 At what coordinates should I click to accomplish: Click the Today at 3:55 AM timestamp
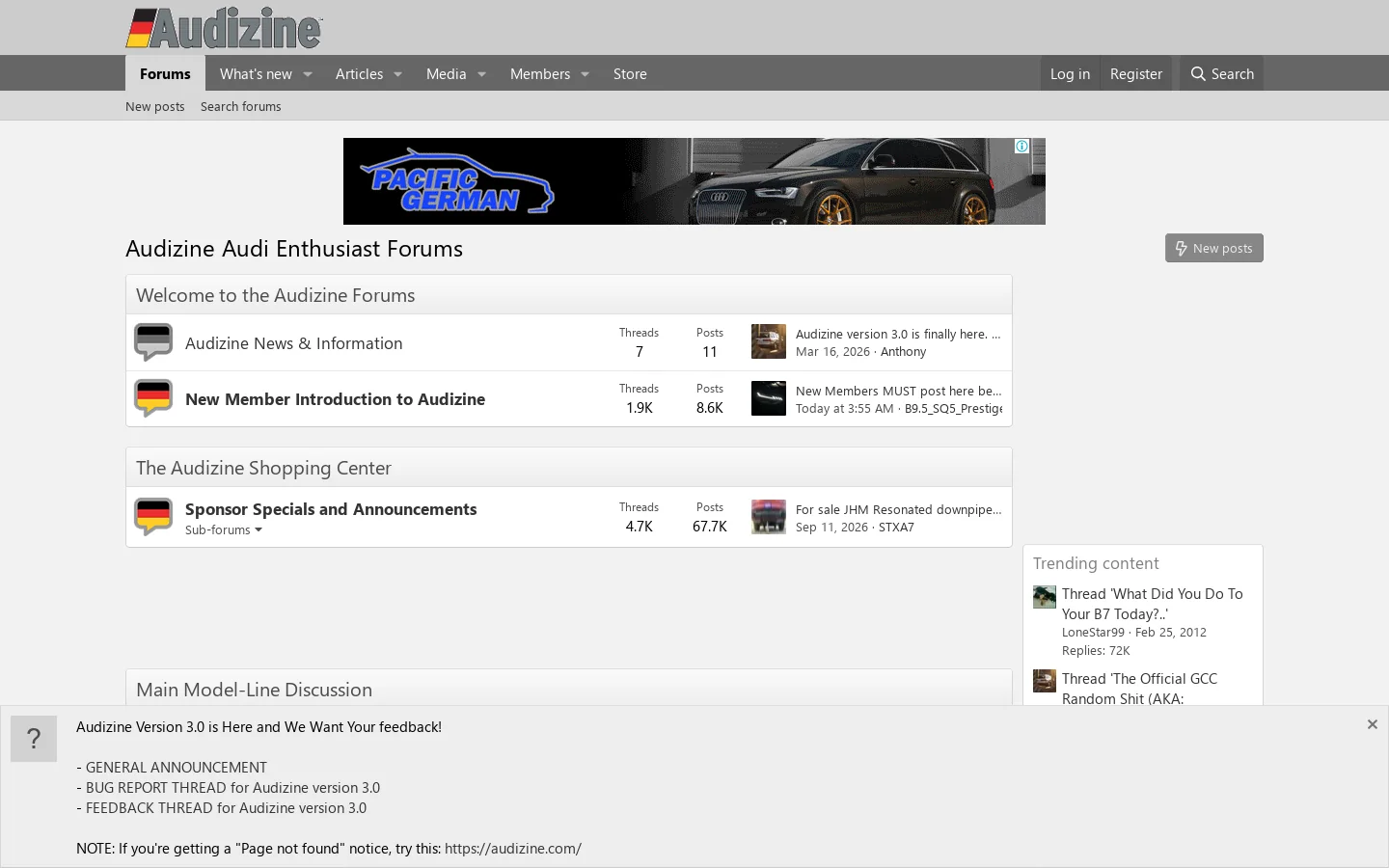click(844, 409)
